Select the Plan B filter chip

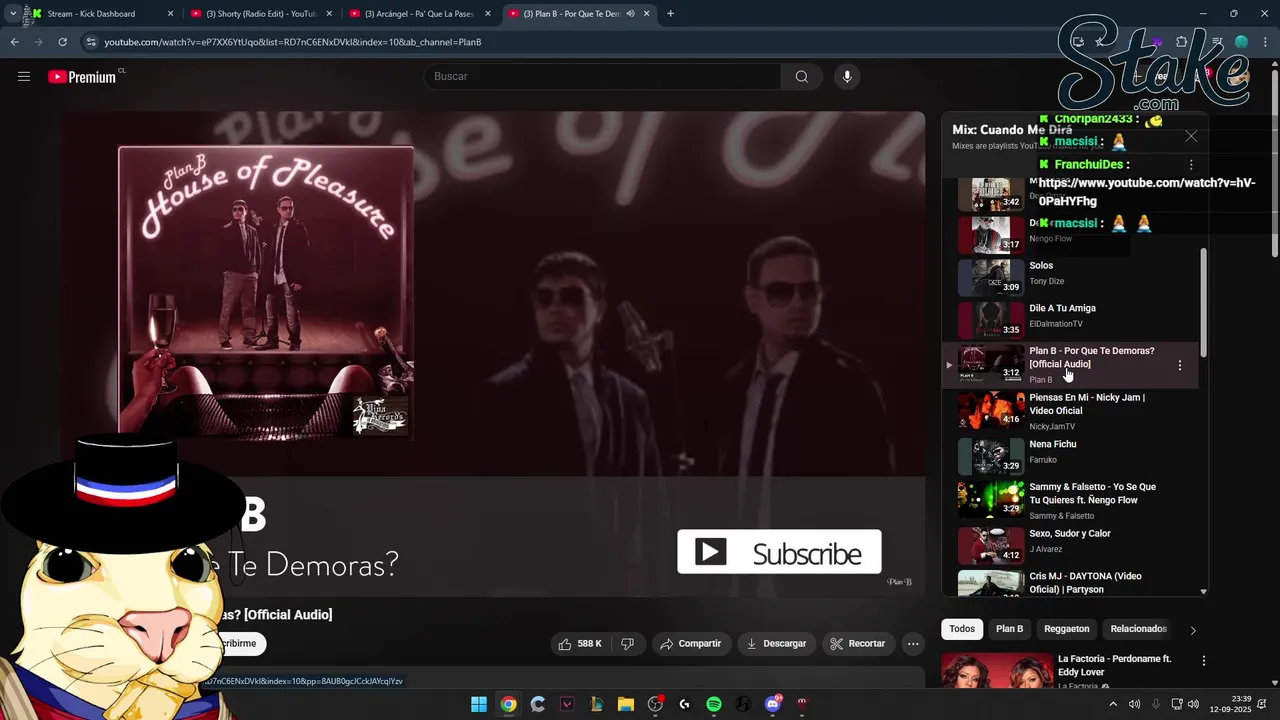1009,629
